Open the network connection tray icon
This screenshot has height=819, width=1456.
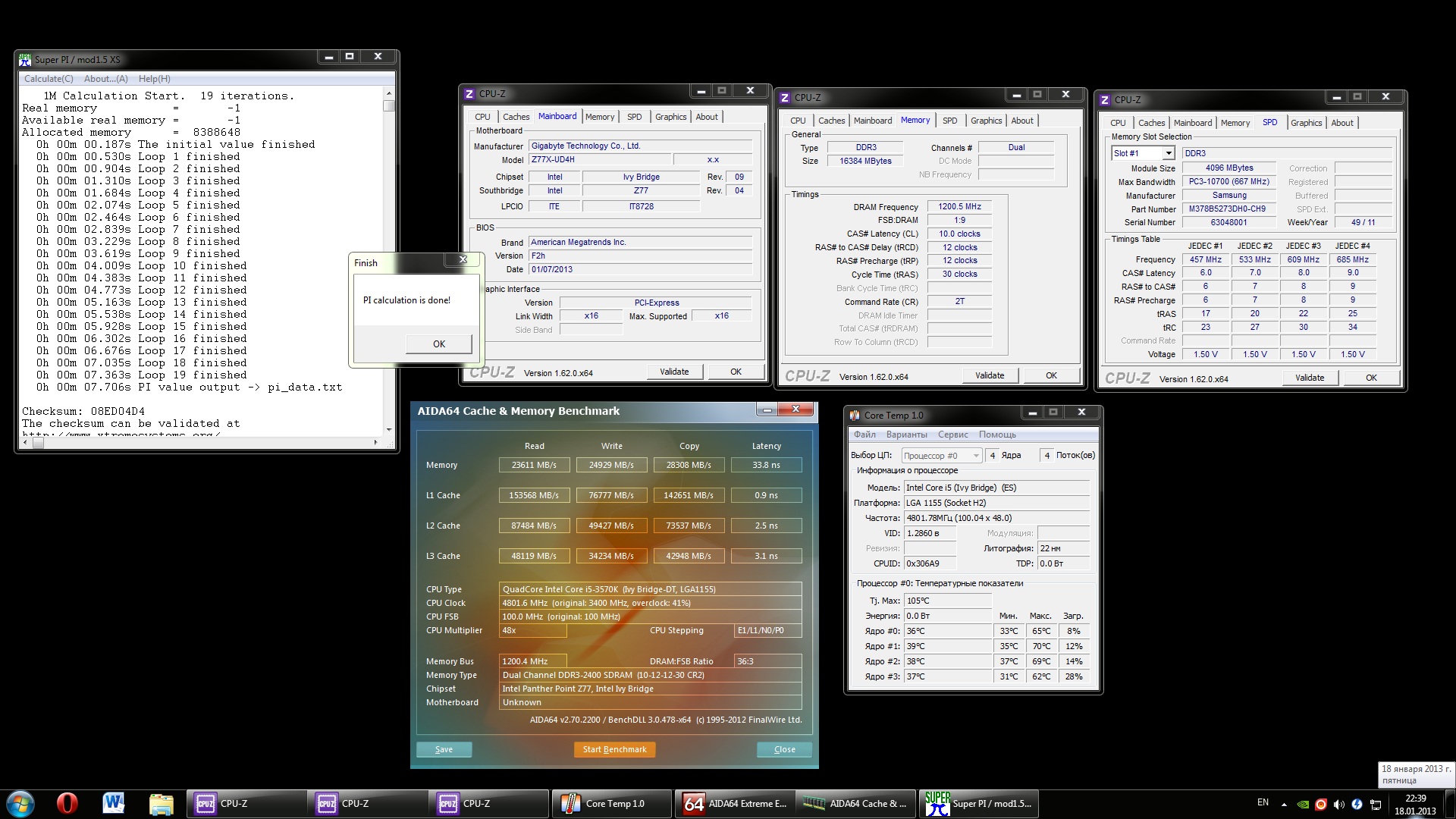[x=1376, y=804]
